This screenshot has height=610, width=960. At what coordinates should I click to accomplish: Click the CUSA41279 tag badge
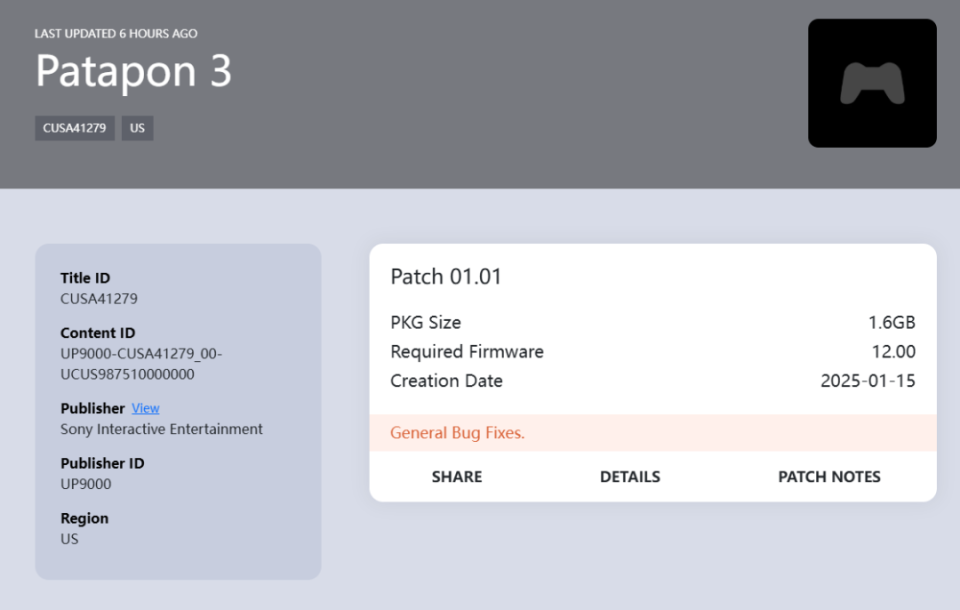point(75,128)
